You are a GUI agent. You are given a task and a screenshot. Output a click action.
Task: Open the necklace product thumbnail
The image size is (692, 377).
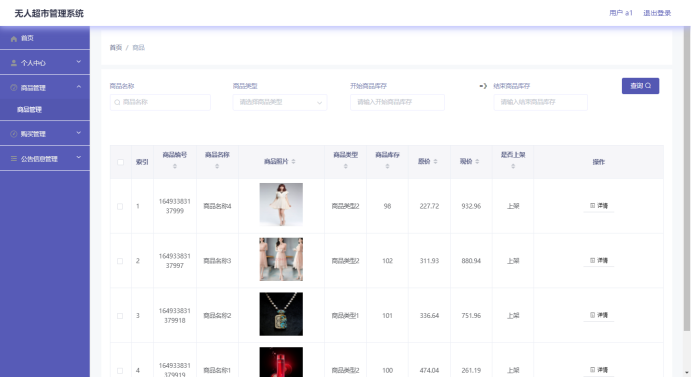coord(281,314)
